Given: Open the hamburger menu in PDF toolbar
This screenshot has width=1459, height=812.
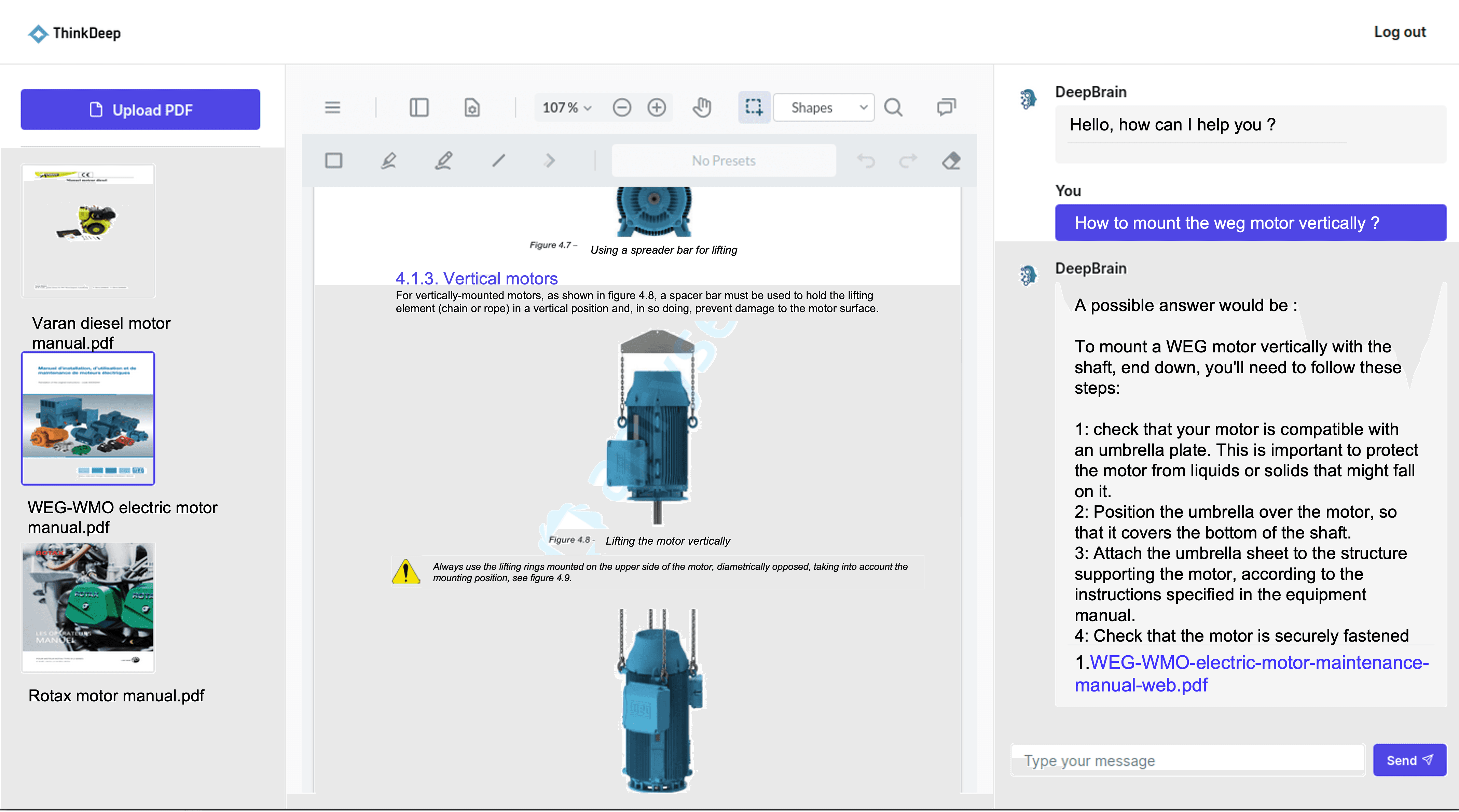Looking at the screenshot, I should pyautogui.click(x=332, y=107).
